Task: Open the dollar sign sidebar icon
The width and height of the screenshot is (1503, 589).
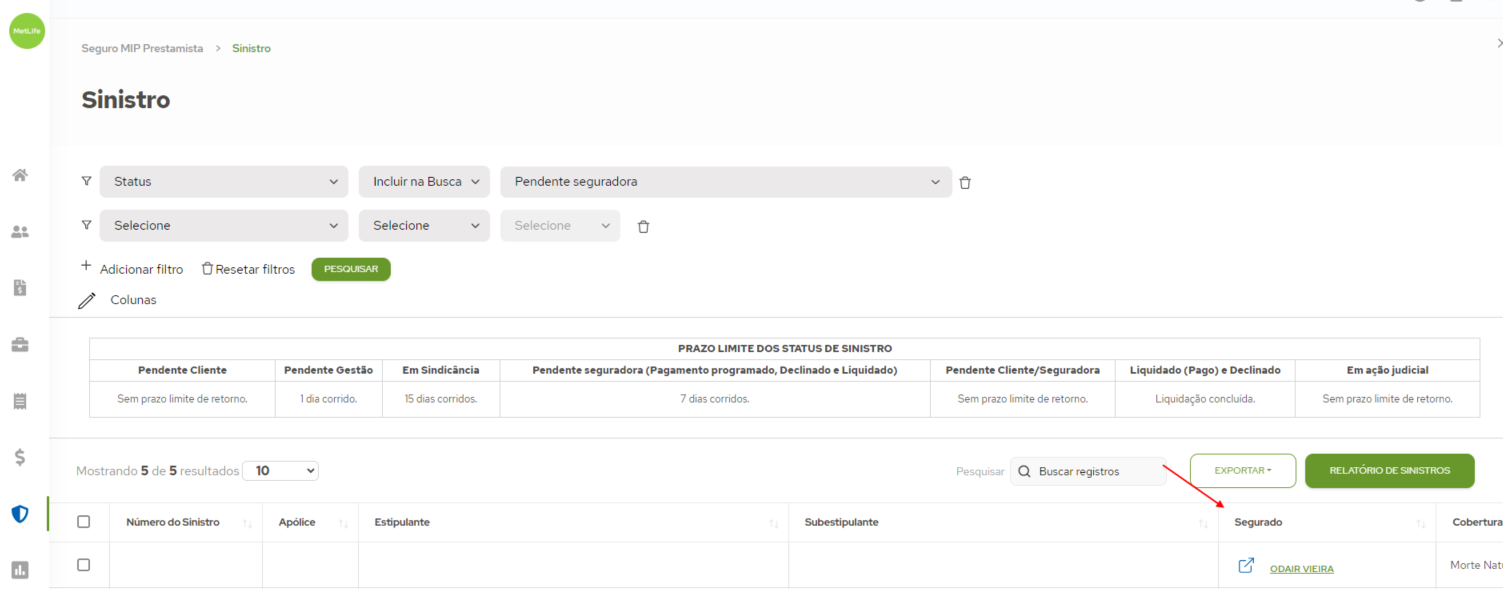Action: 20,458
